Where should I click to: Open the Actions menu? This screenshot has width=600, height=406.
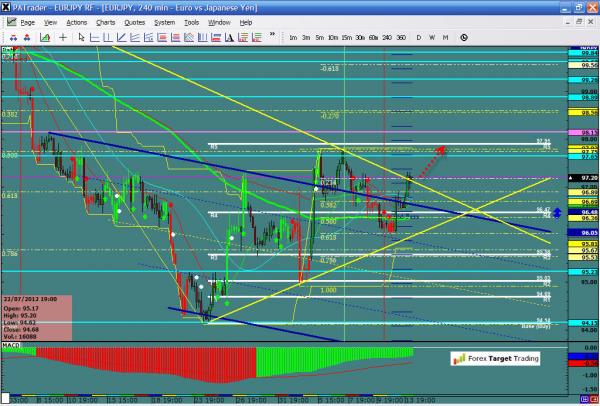tap(76, 22)
